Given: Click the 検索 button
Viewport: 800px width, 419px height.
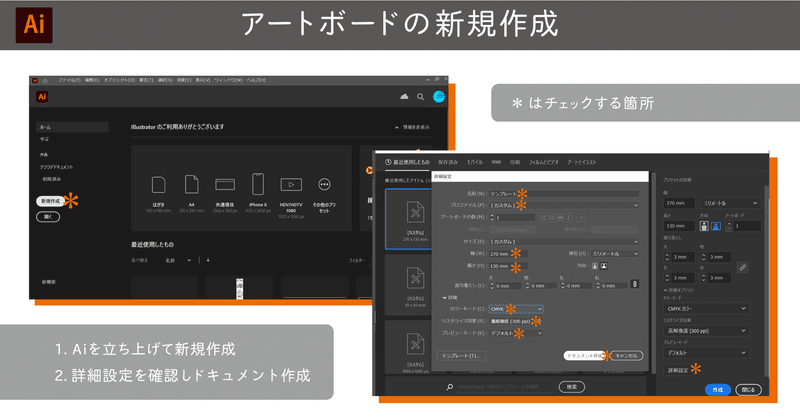Looking at the screenshot, I should [x=571, y=387].
